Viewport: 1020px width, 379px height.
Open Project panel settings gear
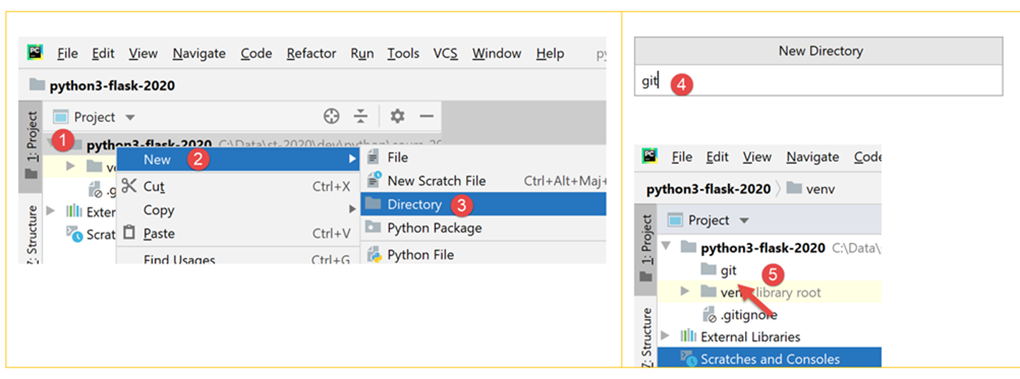pyautogui.click(x=397, y=116)
